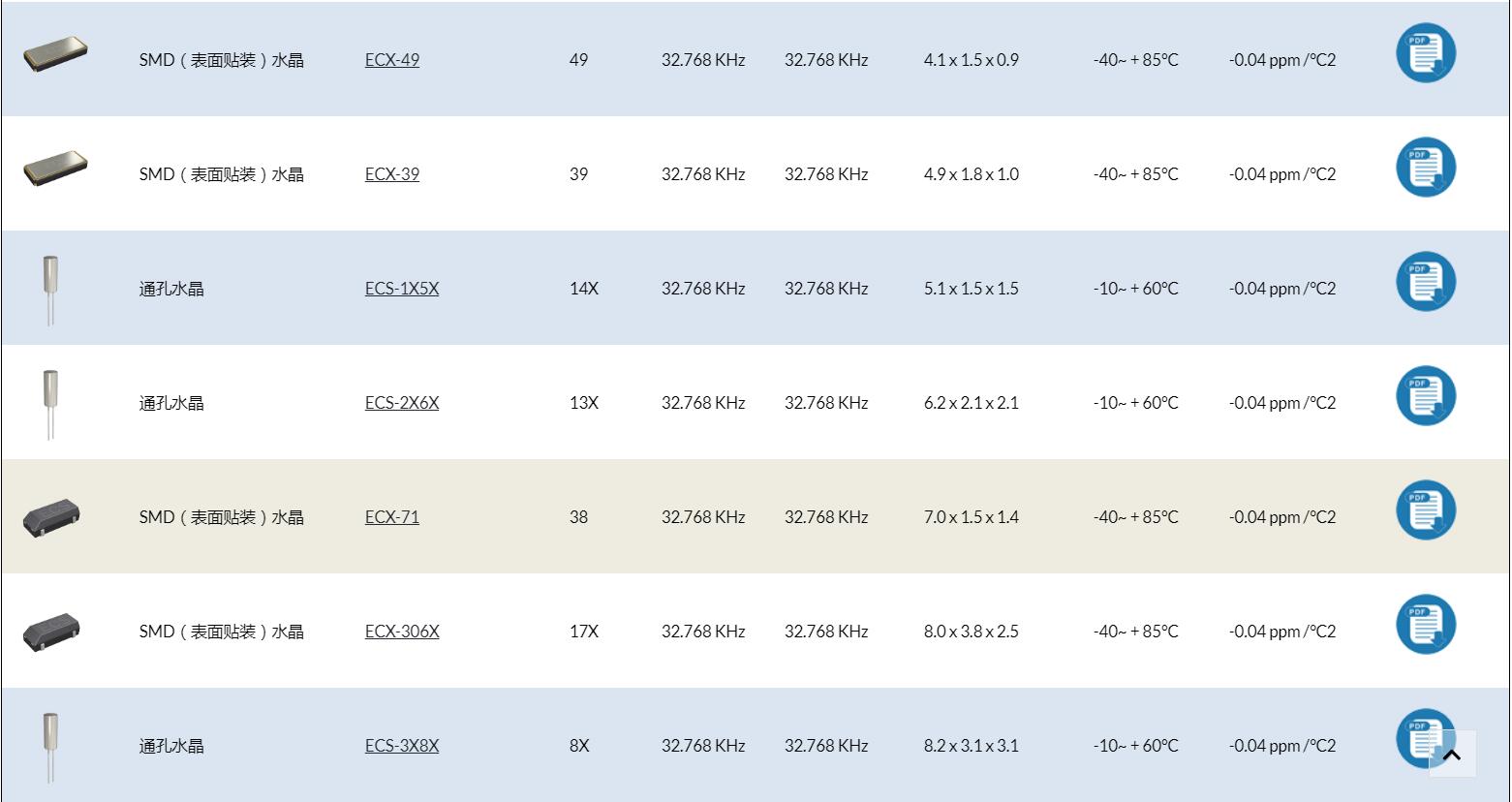Click the ECS-1X5X part number link
The width and height of the screenshot is (1512, 802).
pos(402,289)
